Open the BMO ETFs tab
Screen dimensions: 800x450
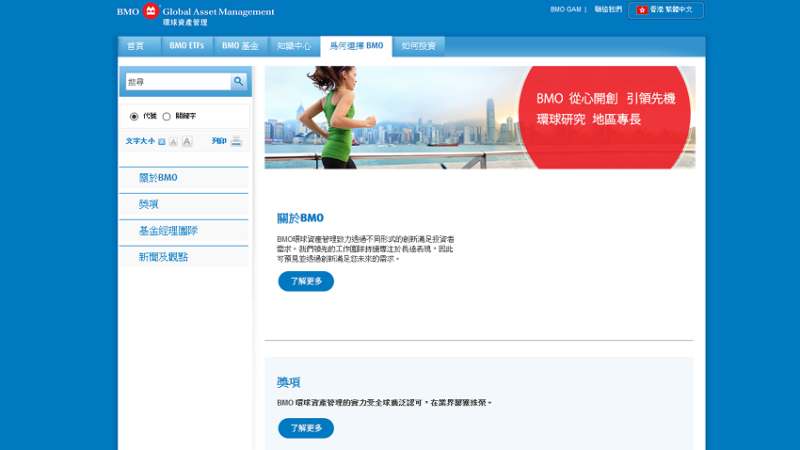pos(187,46)
